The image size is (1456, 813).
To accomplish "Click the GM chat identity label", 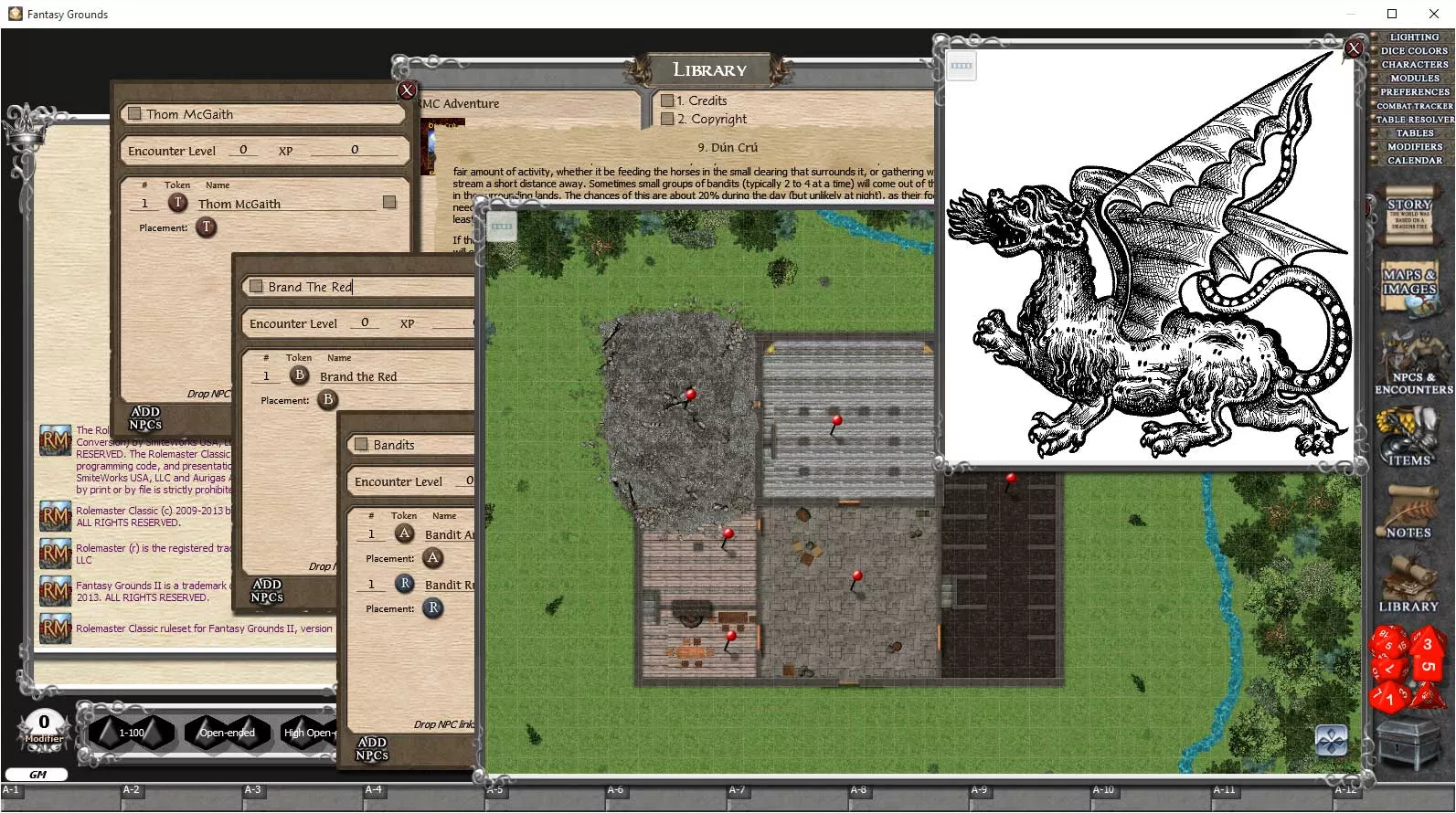I will pos(37,774).
